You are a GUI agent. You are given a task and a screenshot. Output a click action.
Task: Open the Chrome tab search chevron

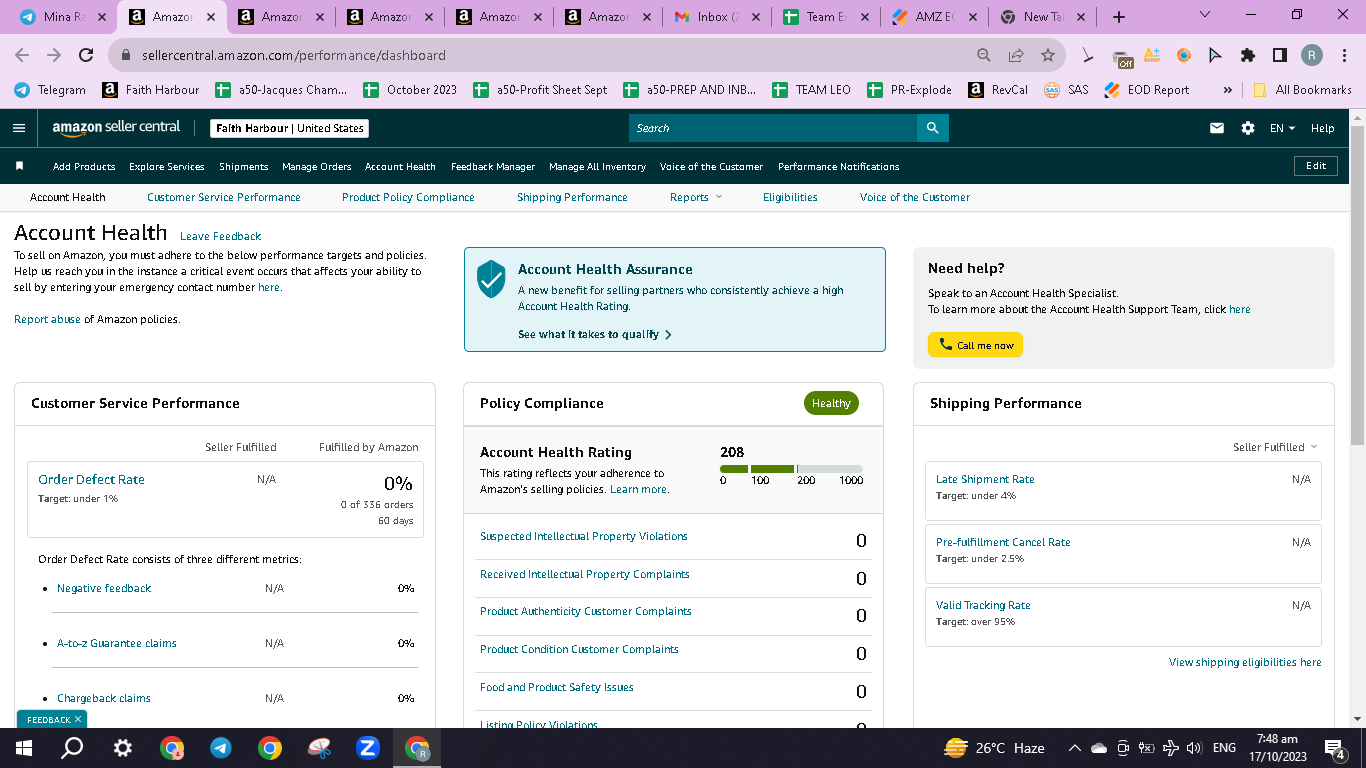point(1205,15)
